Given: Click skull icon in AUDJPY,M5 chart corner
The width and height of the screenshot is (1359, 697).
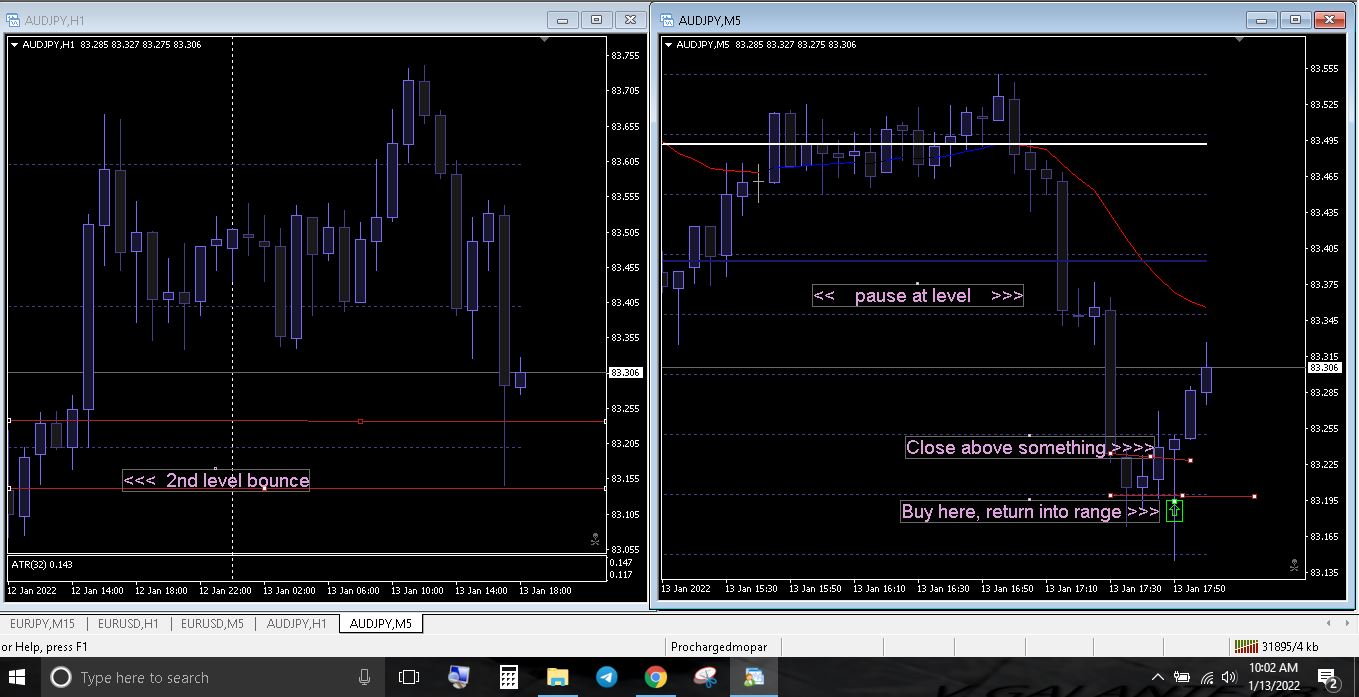Looking at the screenshot, I should (x=1294, y=566).
